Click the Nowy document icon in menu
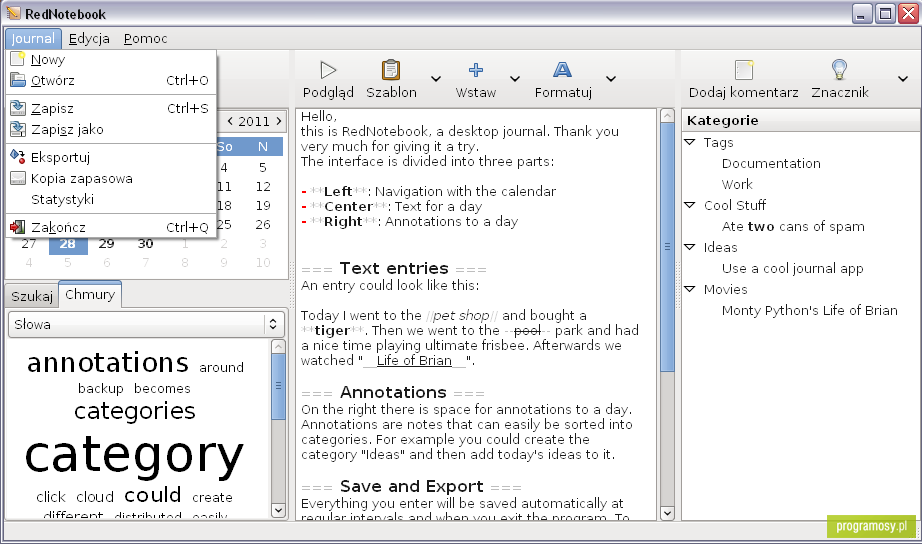Image resolution: width=922 pixels, height=544 pixels. (18, 59)
